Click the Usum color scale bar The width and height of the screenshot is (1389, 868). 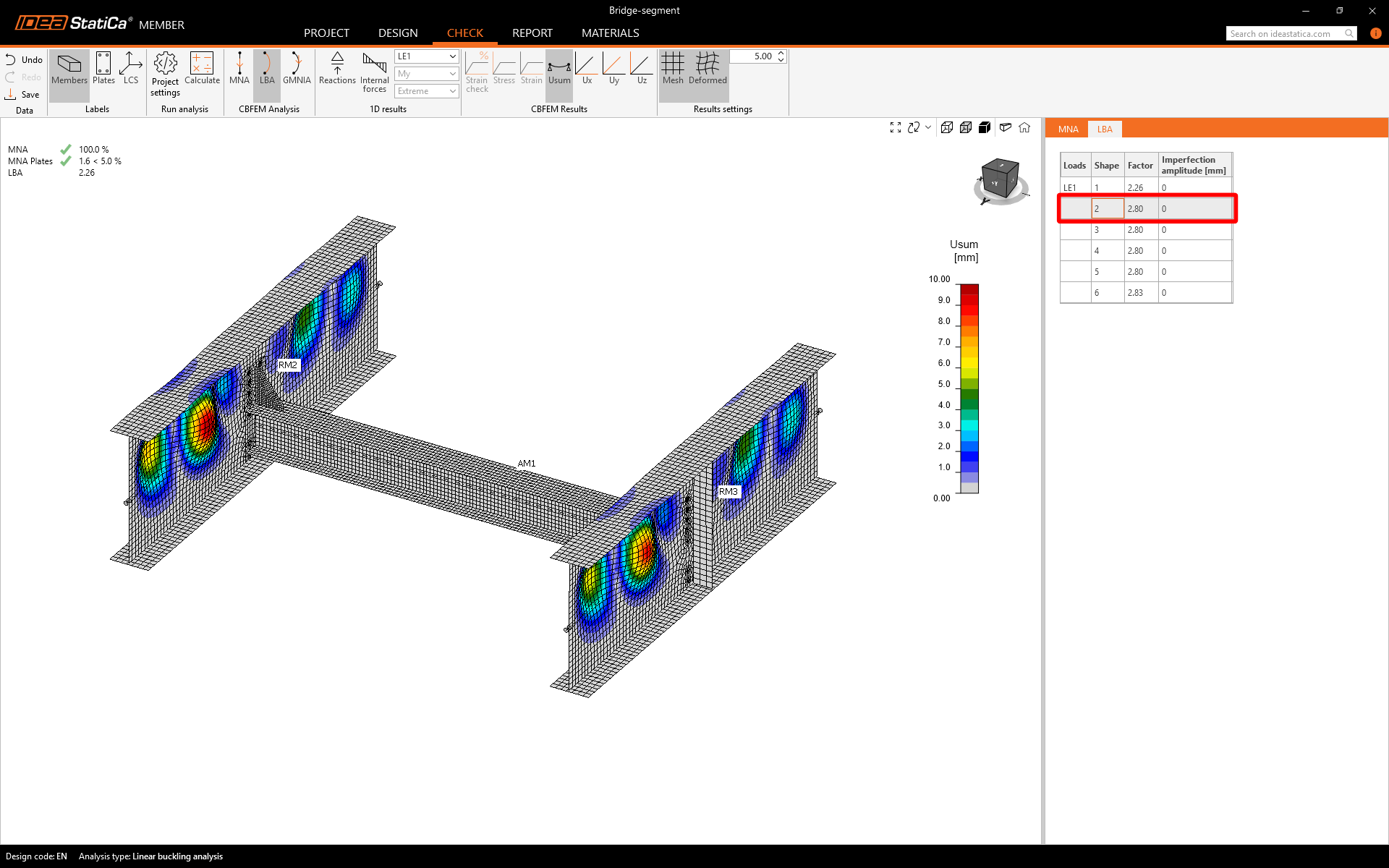(969, 388)
